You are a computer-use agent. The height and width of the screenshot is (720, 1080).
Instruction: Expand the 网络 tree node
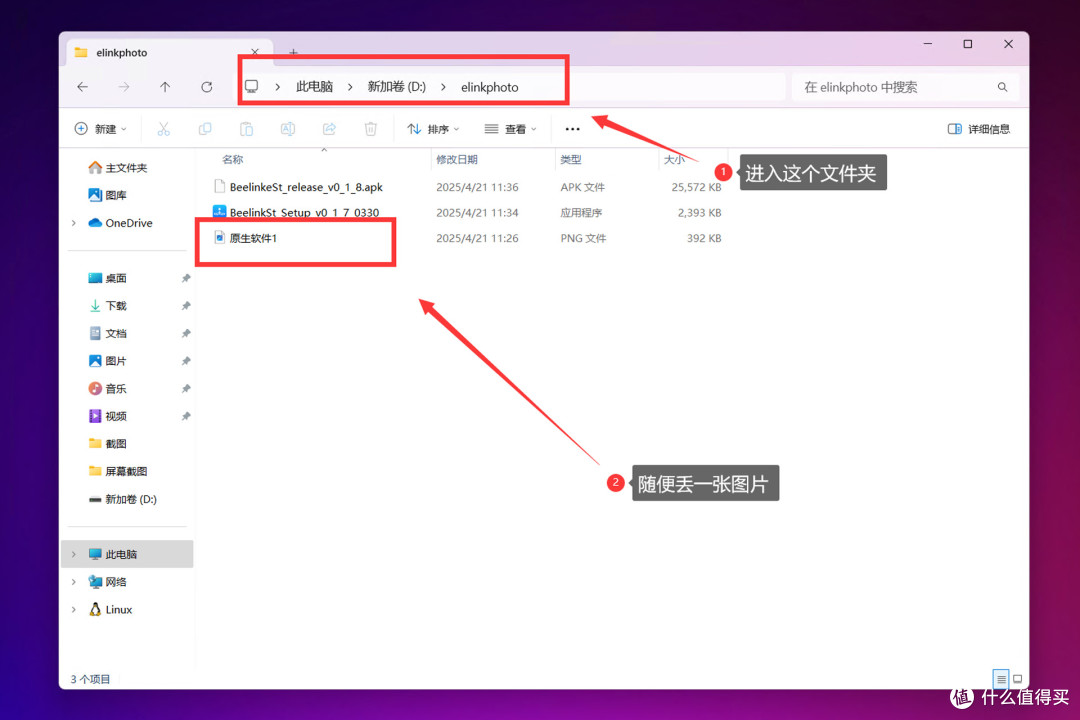pyautogui.click(x=74, y=582)
